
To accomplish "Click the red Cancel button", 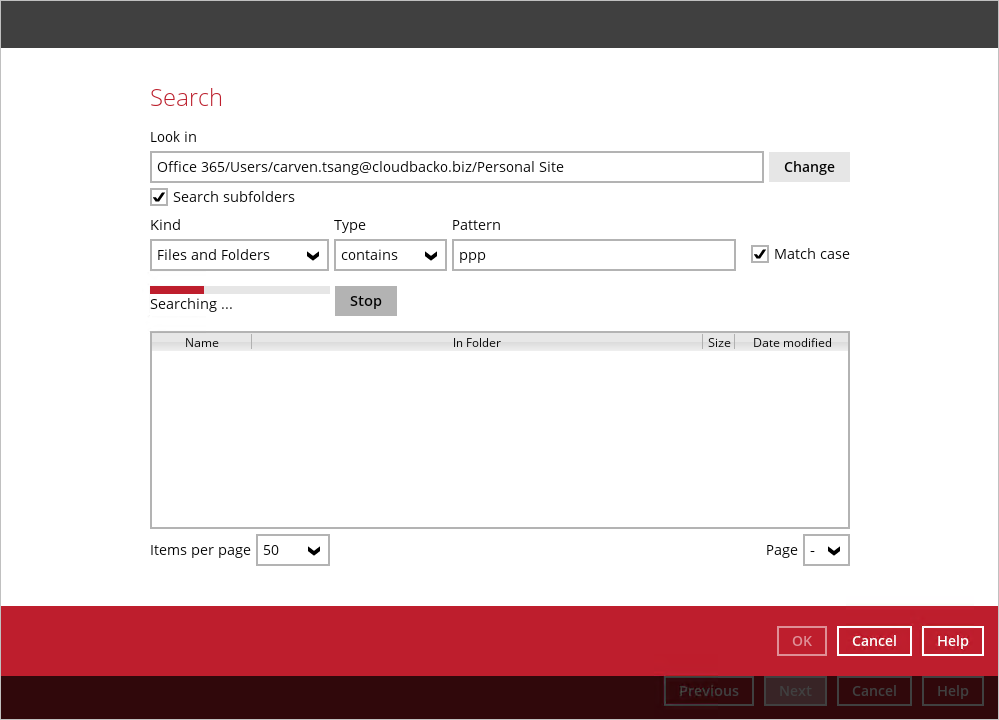I will pos(874,641).
